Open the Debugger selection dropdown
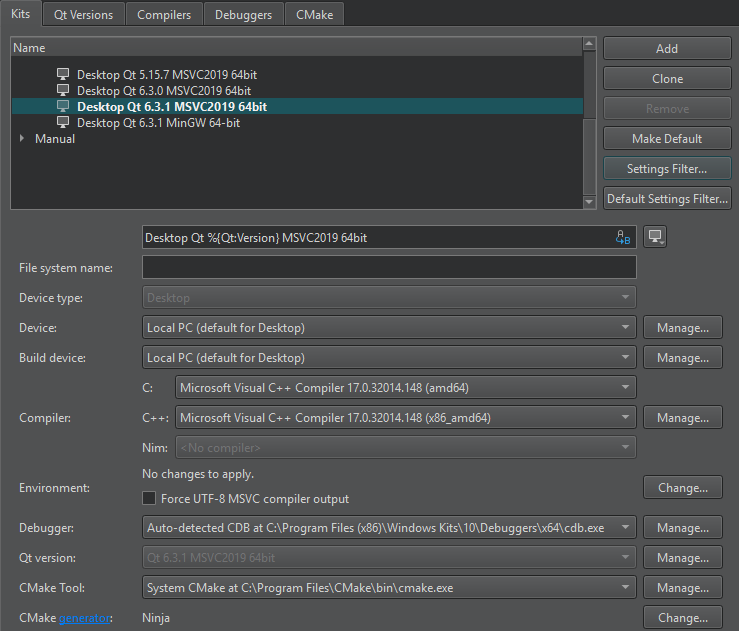This screenshot has height=631, width=739. [389, 528]
